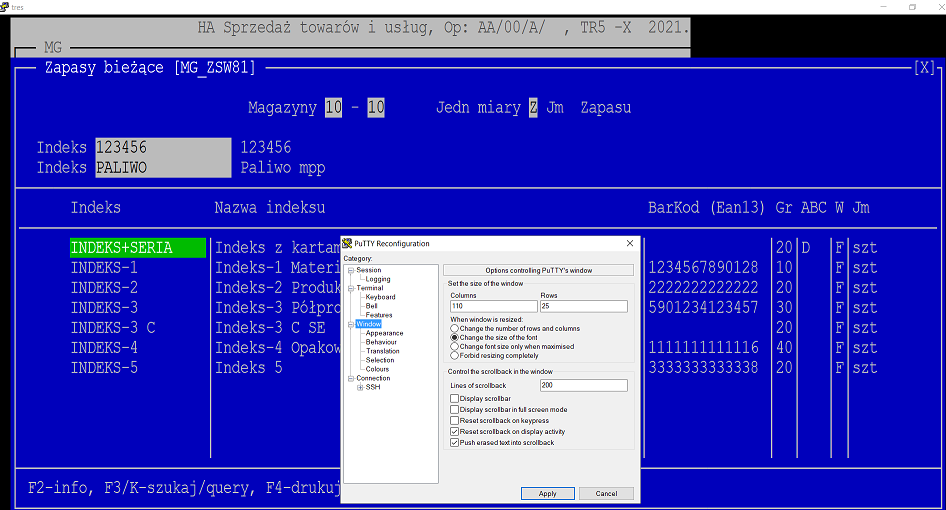The image size is (946, 510).
Task: Minimize the tres window
Action: (x=884, y=7)
